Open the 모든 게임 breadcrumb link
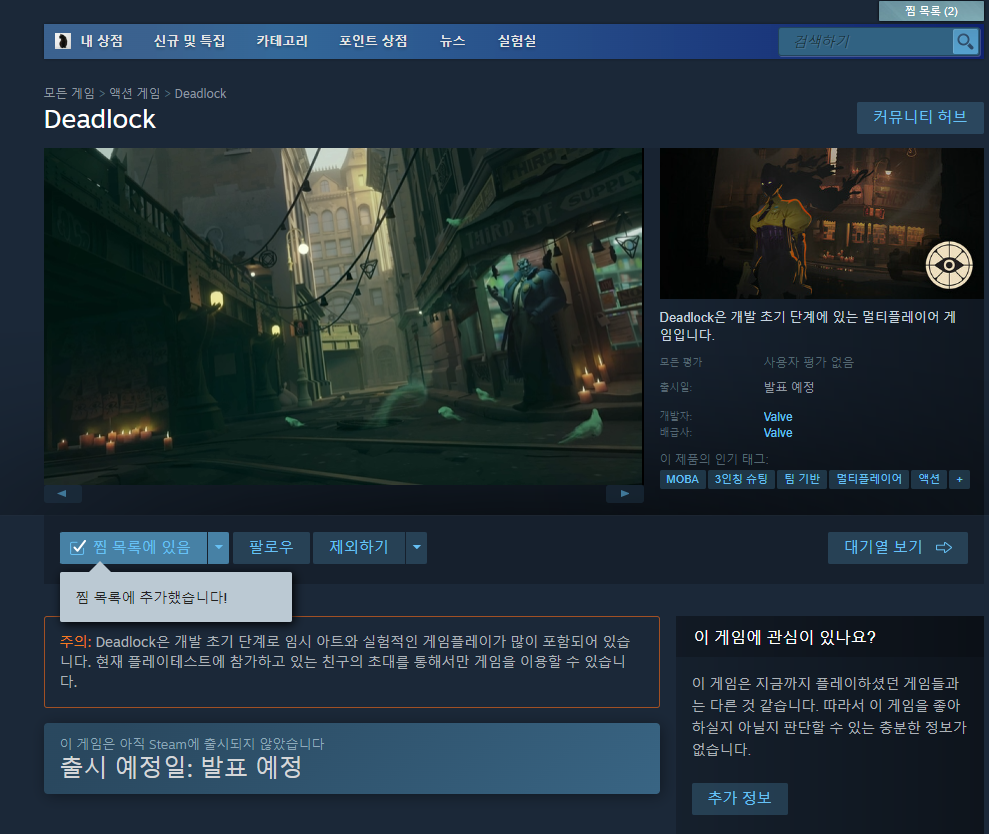This screenshot has width=989, height=834. [x=69, y=93]
